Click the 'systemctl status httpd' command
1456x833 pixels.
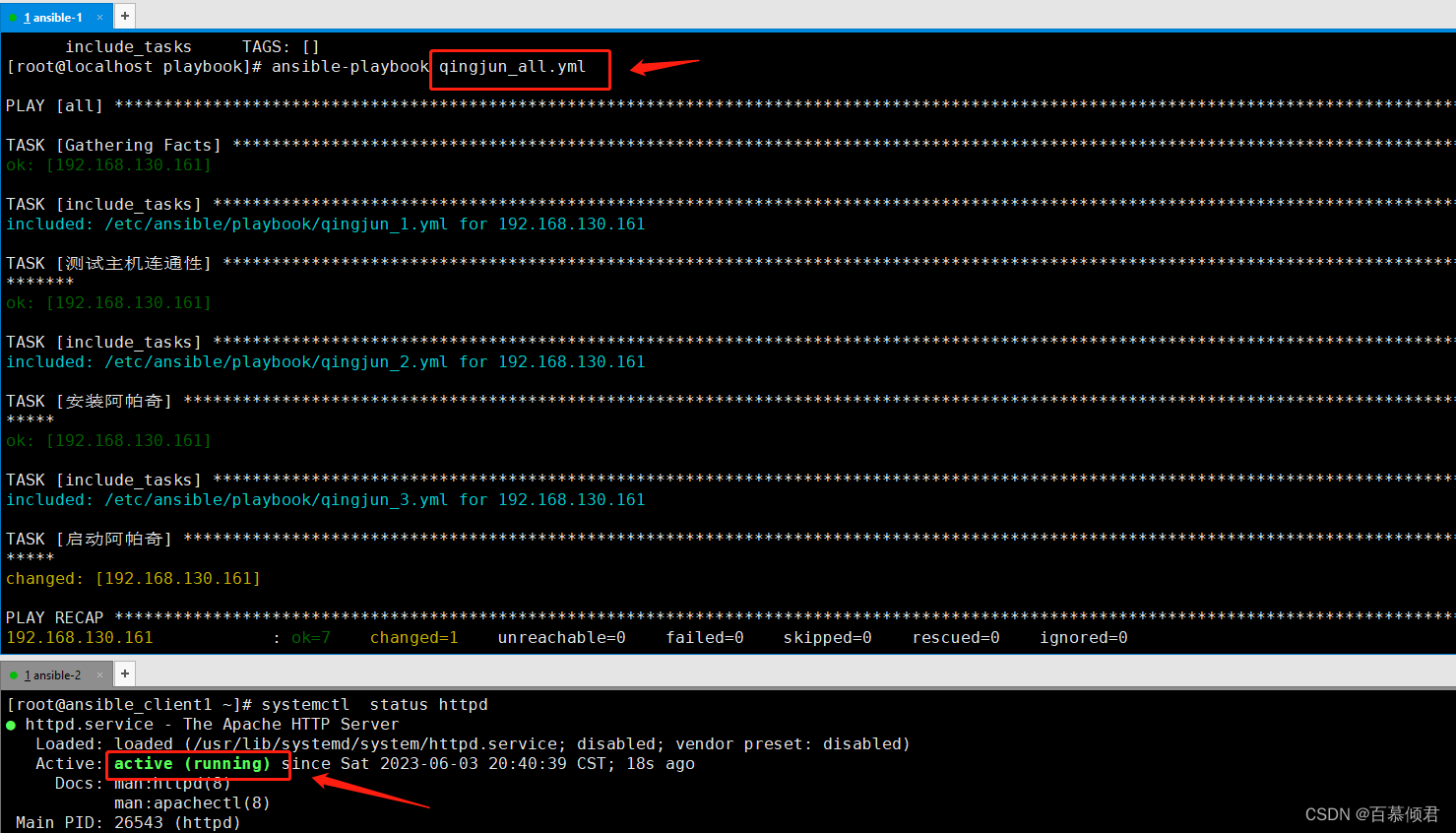375,704
